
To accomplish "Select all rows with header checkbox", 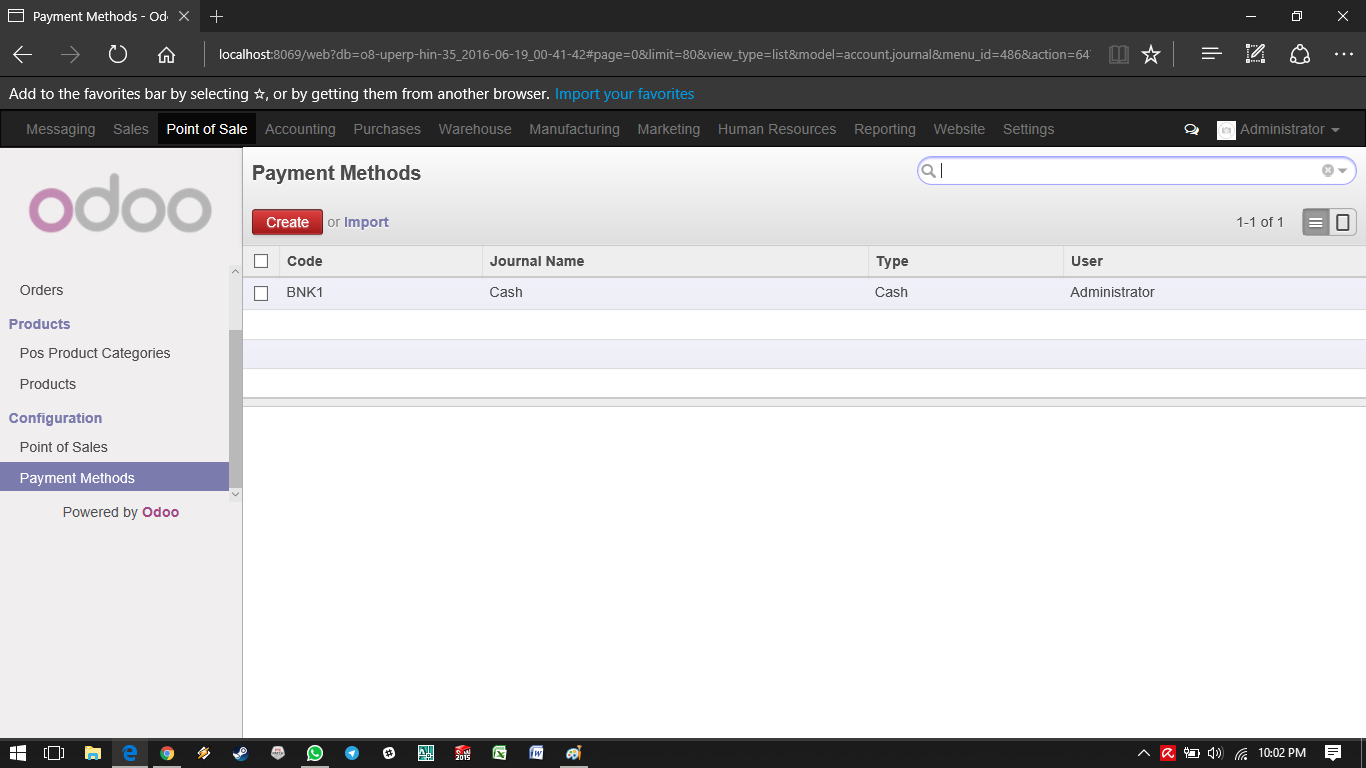I will click(261, 261).
